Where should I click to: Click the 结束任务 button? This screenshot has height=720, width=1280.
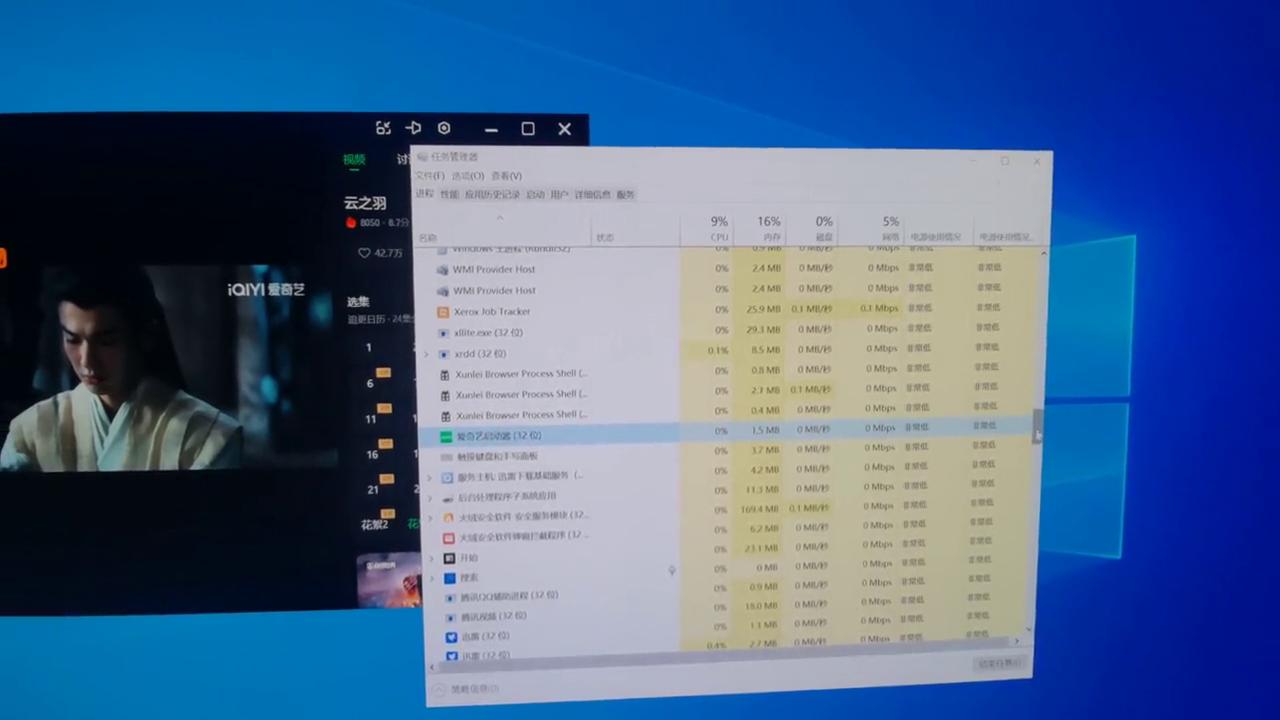pyautogui.click(x=998, y=664)
